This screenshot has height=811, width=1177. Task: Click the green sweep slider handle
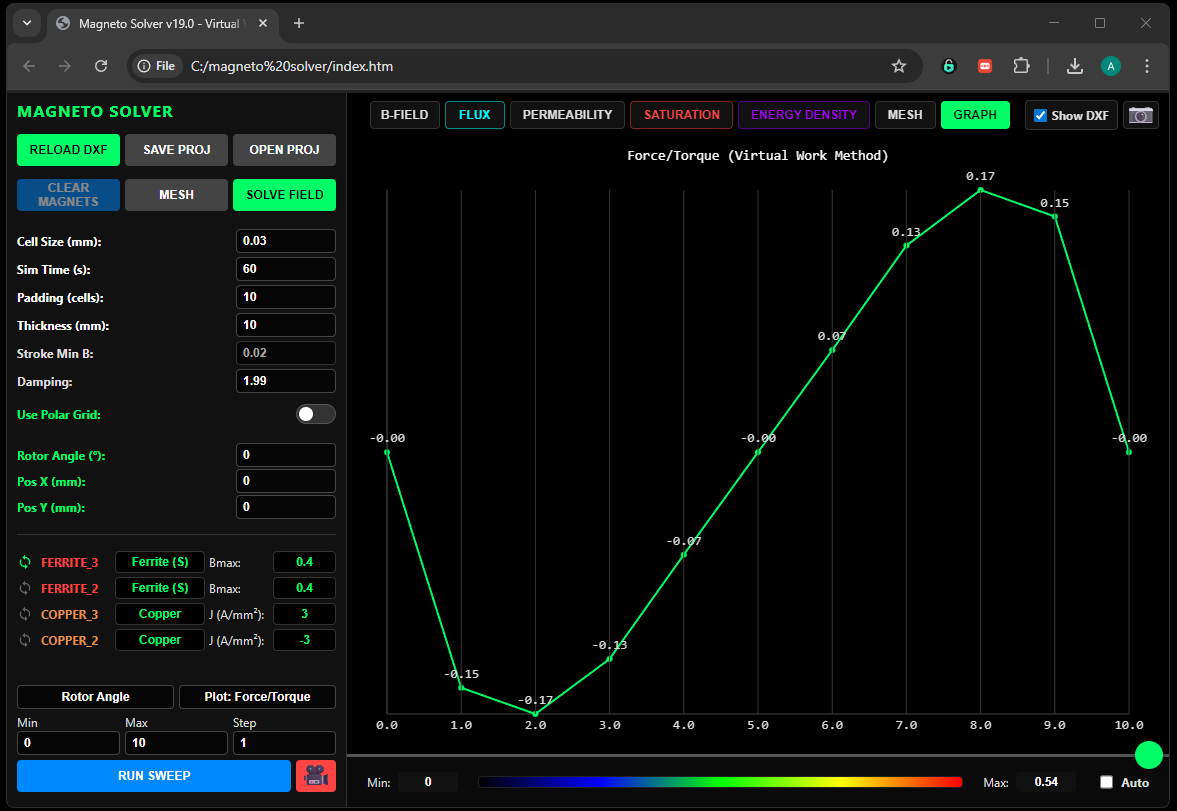click(x=1149, y=755)
